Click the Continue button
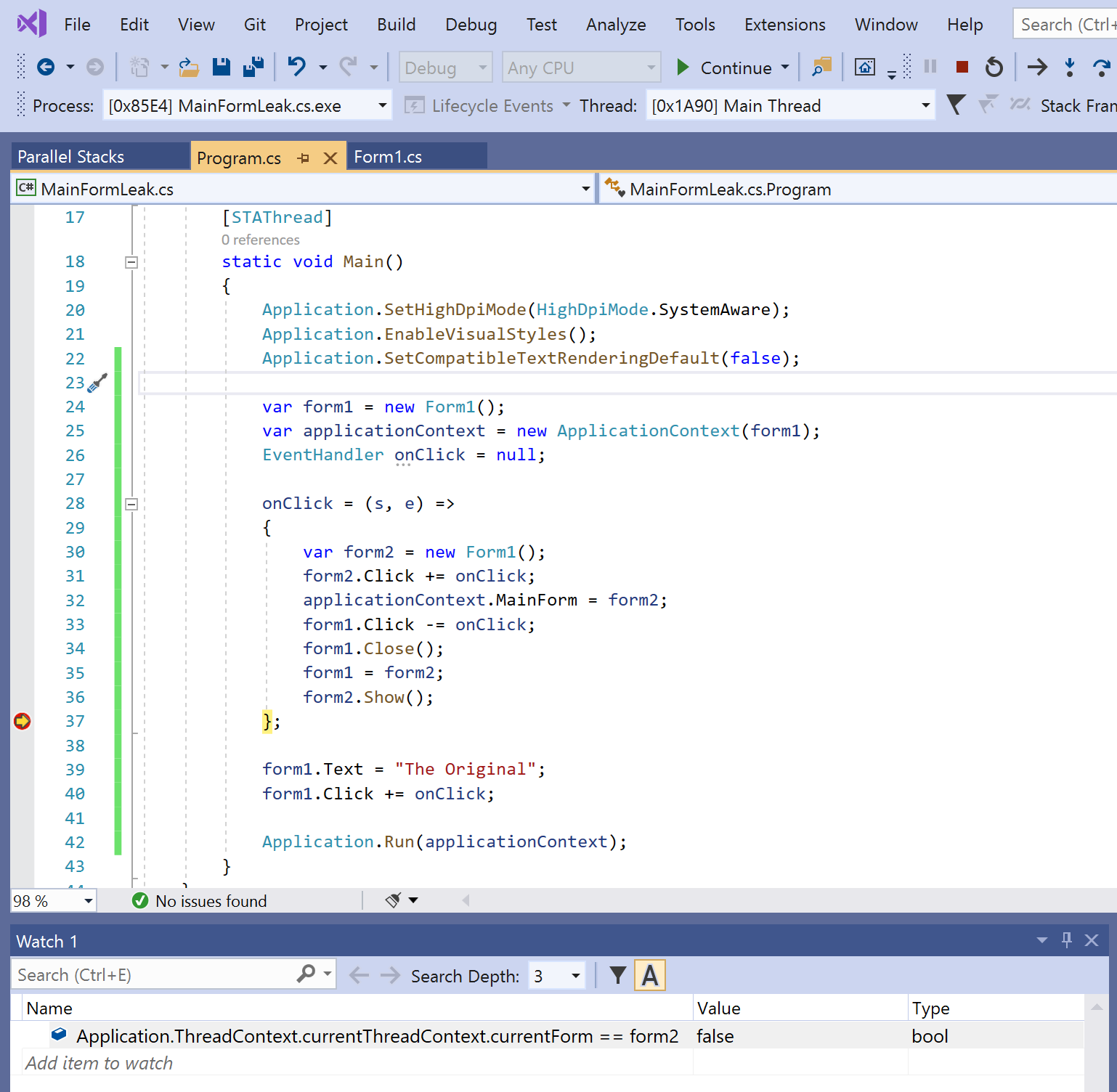 726,67
